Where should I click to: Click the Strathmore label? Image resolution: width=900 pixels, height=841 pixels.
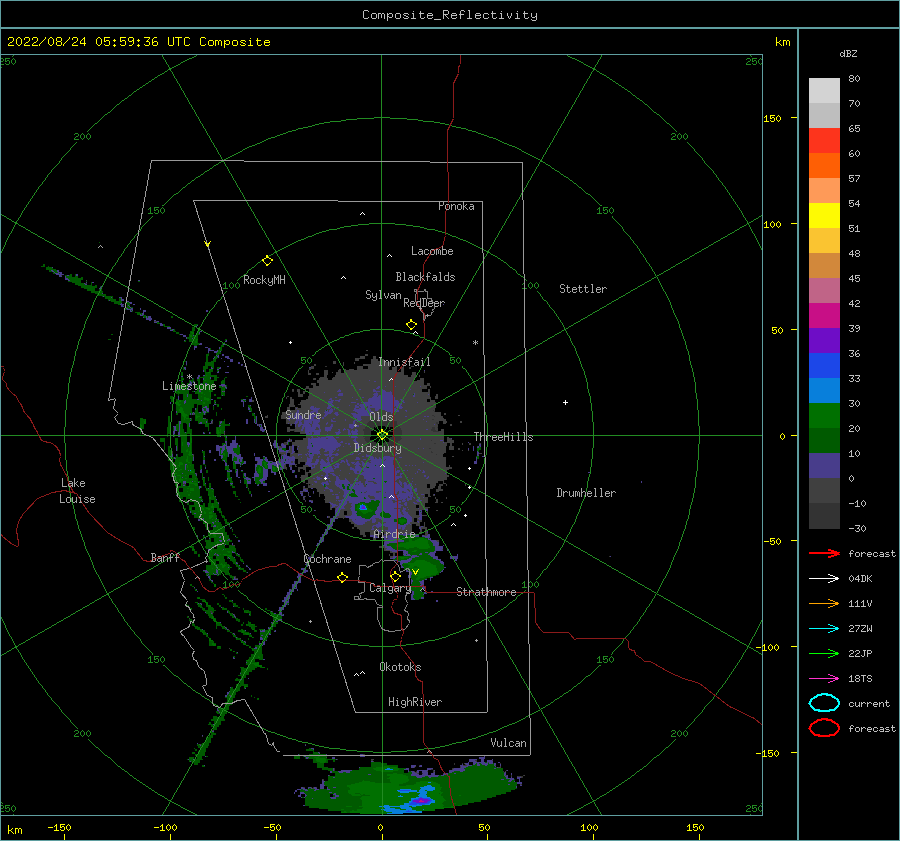click(x=486, y=592)
